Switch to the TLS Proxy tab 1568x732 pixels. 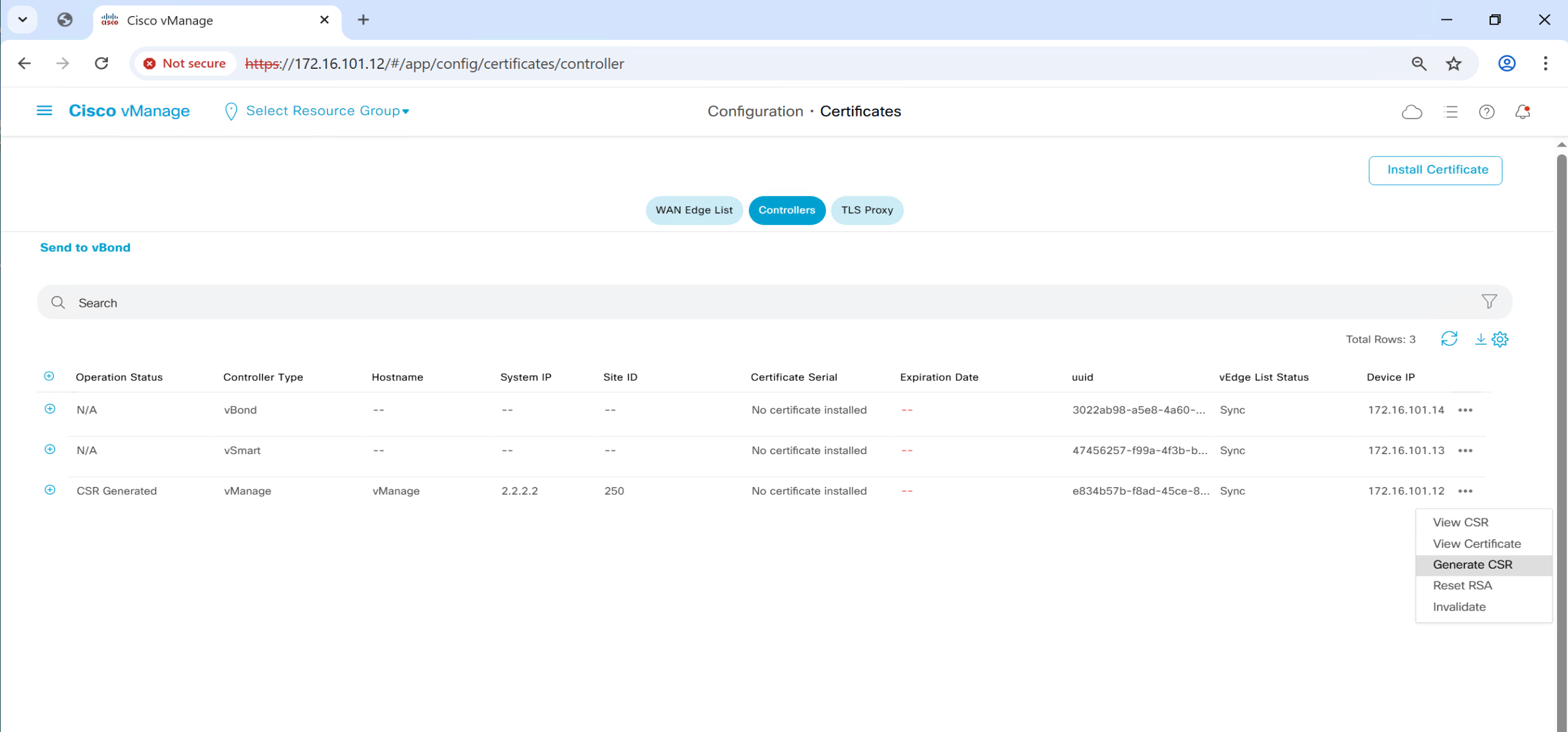867,210
